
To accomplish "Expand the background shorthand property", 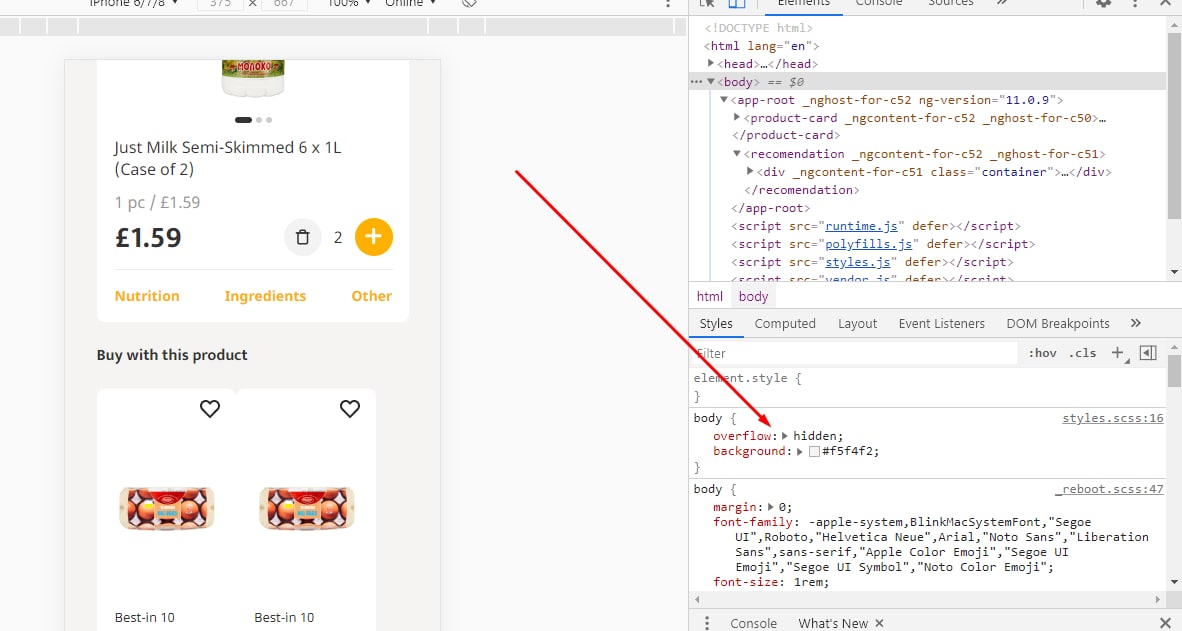I will coord(800,451).
